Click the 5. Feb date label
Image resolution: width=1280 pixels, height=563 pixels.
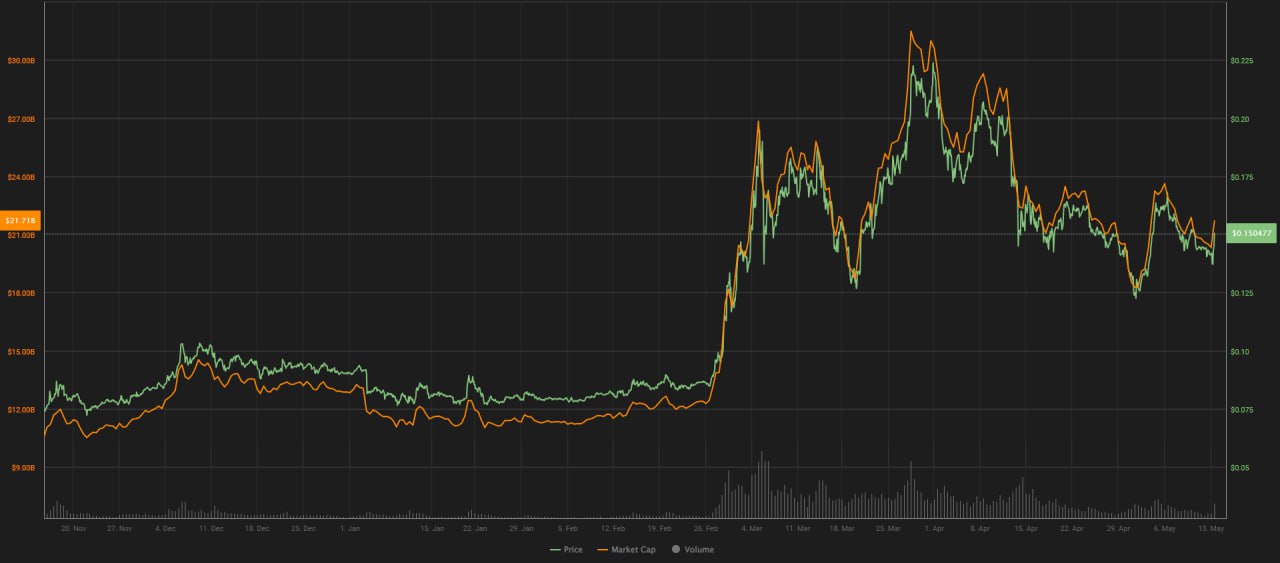567,527
